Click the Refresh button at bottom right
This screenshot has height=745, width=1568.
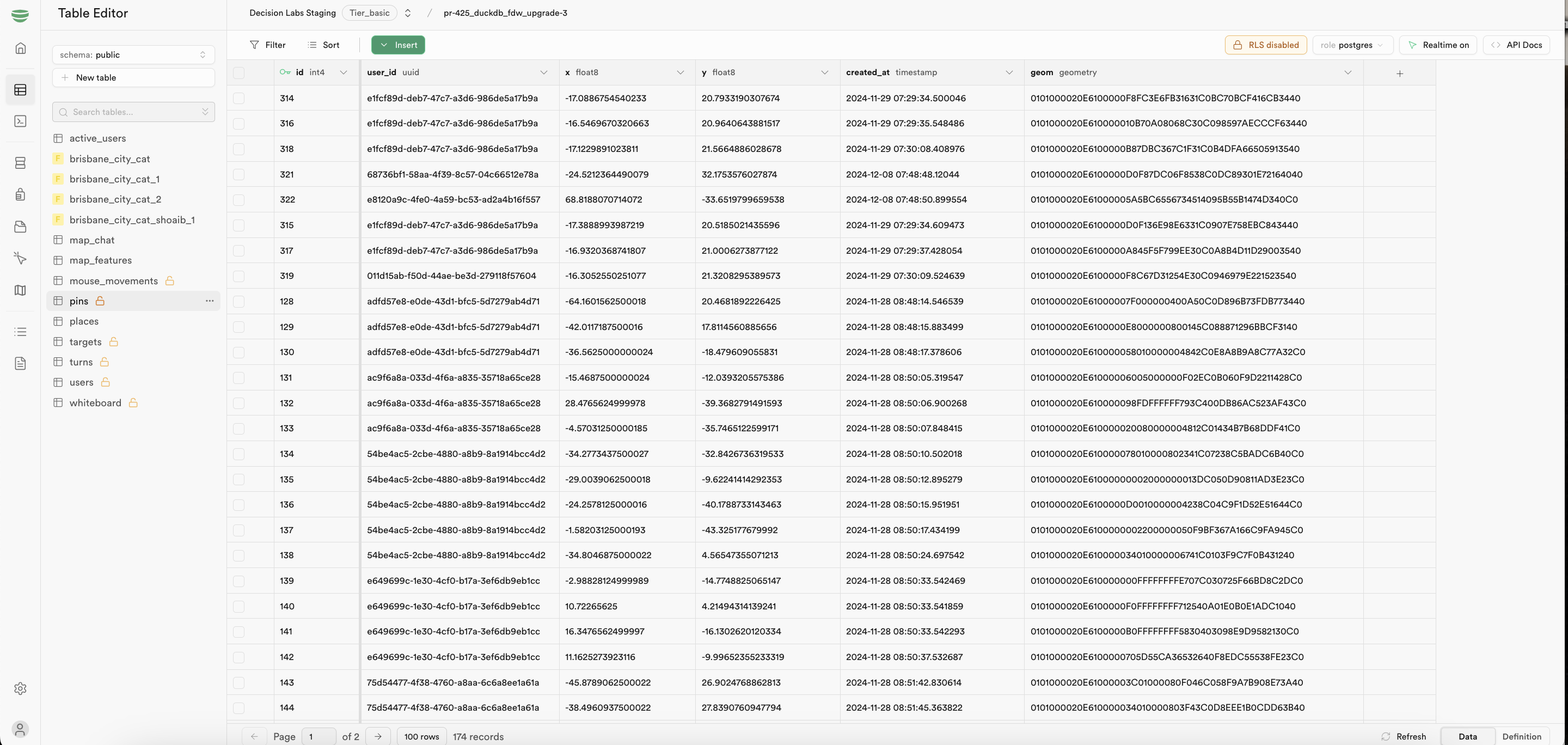(1405, 736)
